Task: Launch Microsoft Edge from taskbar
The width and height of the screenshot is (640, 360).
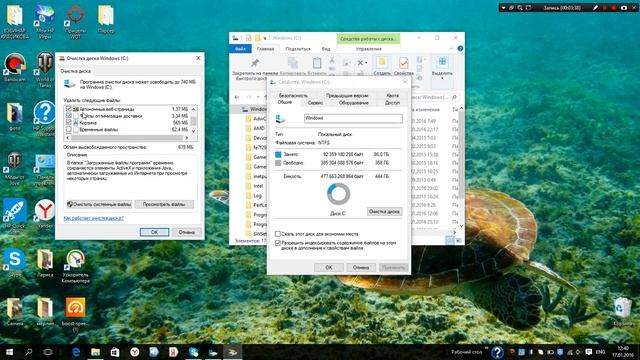Action: pyautogui.click(x=76, y=351)
